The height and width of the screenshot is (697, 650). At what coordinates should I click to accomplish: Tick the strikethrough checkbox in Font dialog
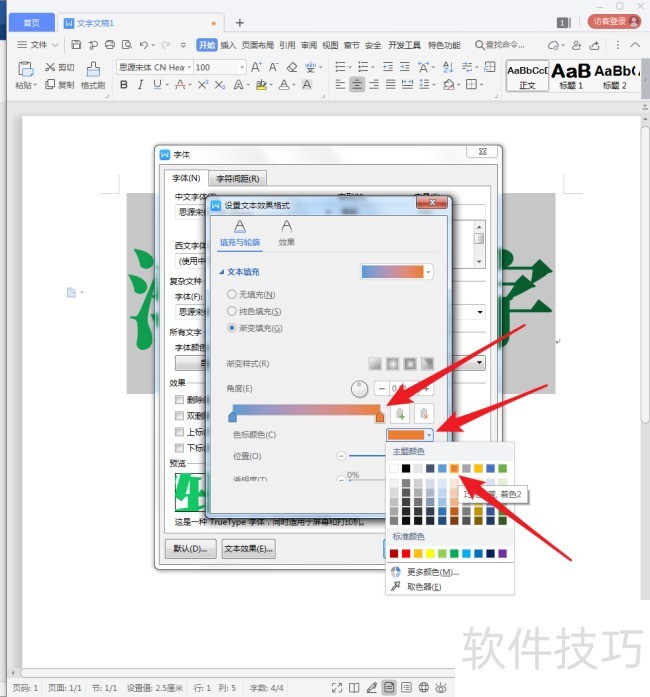[179, 400]
